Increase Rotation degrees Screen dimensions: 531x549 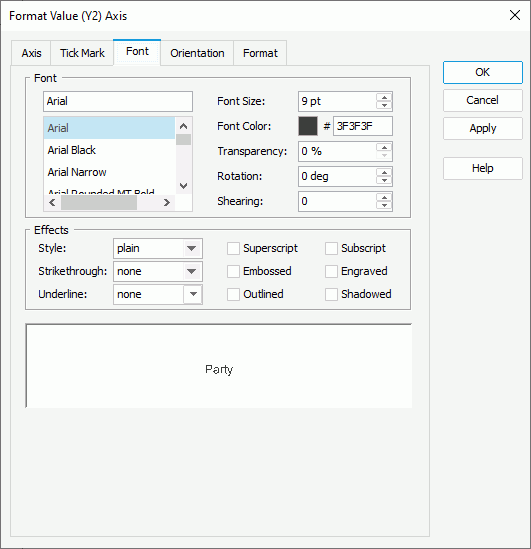point(384,172)
